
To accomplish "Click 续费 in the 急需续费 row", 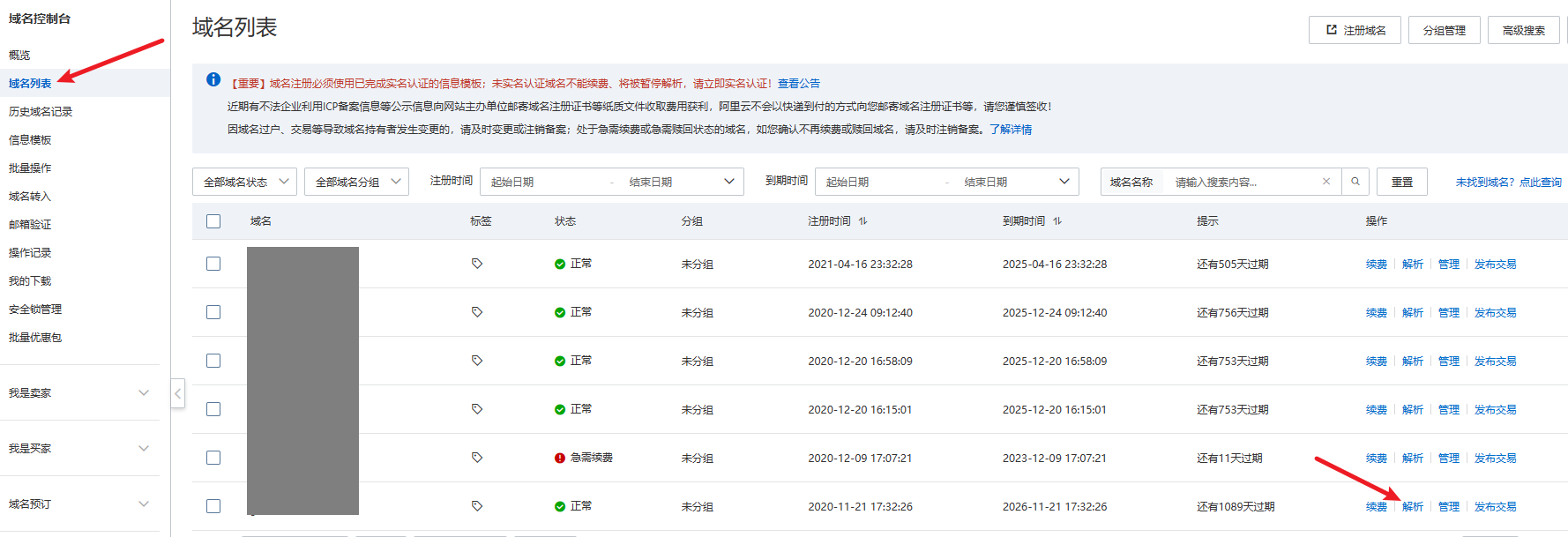I will (1377, 458).
